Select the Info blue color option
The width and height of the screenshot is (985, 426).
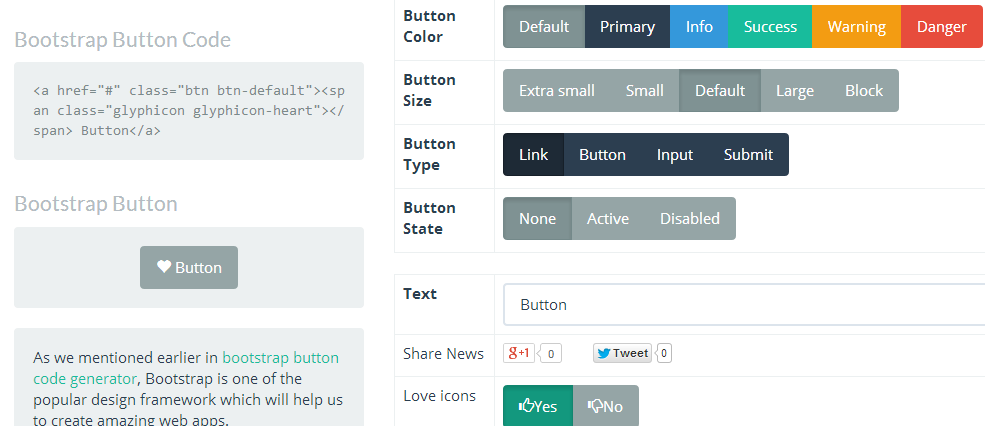click(x=699, y=27)
